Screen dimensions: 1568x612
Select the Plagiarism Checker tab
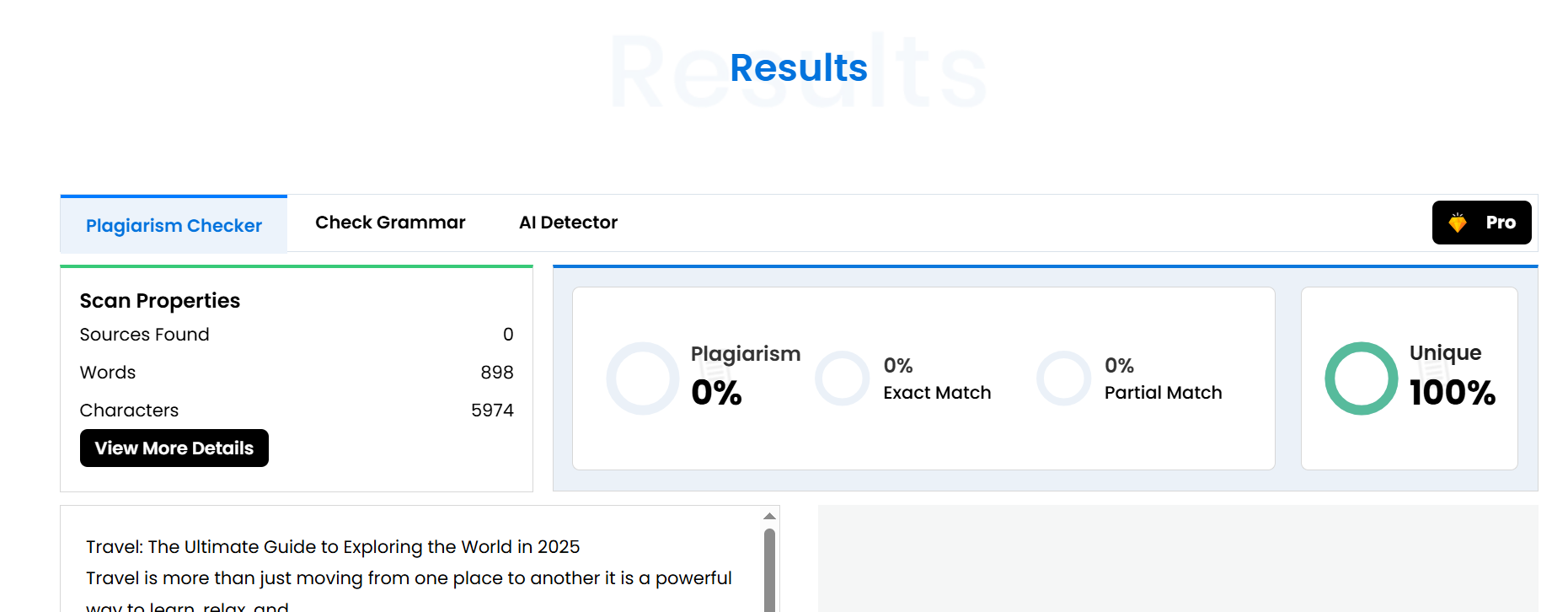[174, 225]
